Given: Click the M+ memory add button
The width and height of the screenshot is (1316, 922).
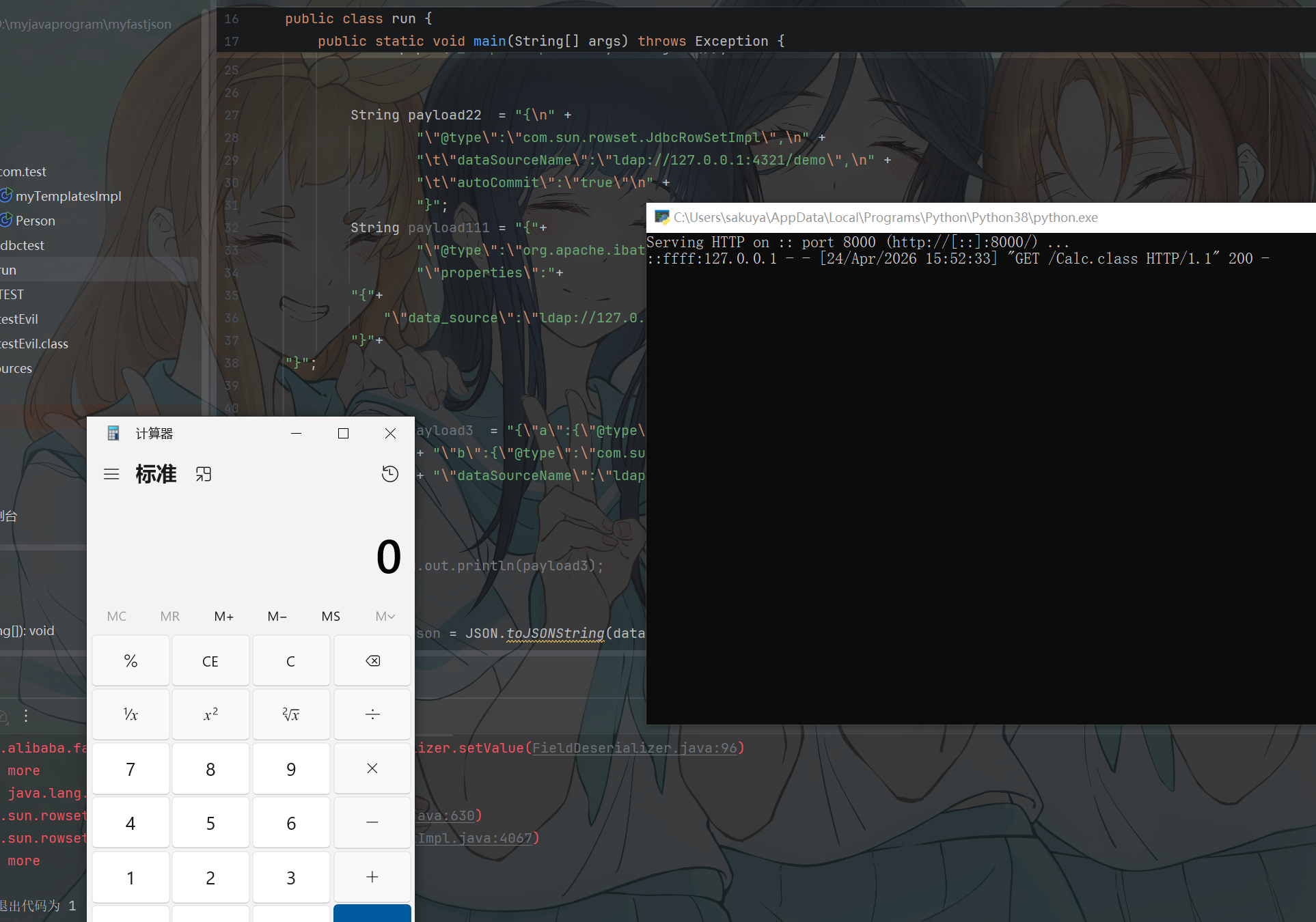Looking at the screenshot, I should [x=223, y=616].
